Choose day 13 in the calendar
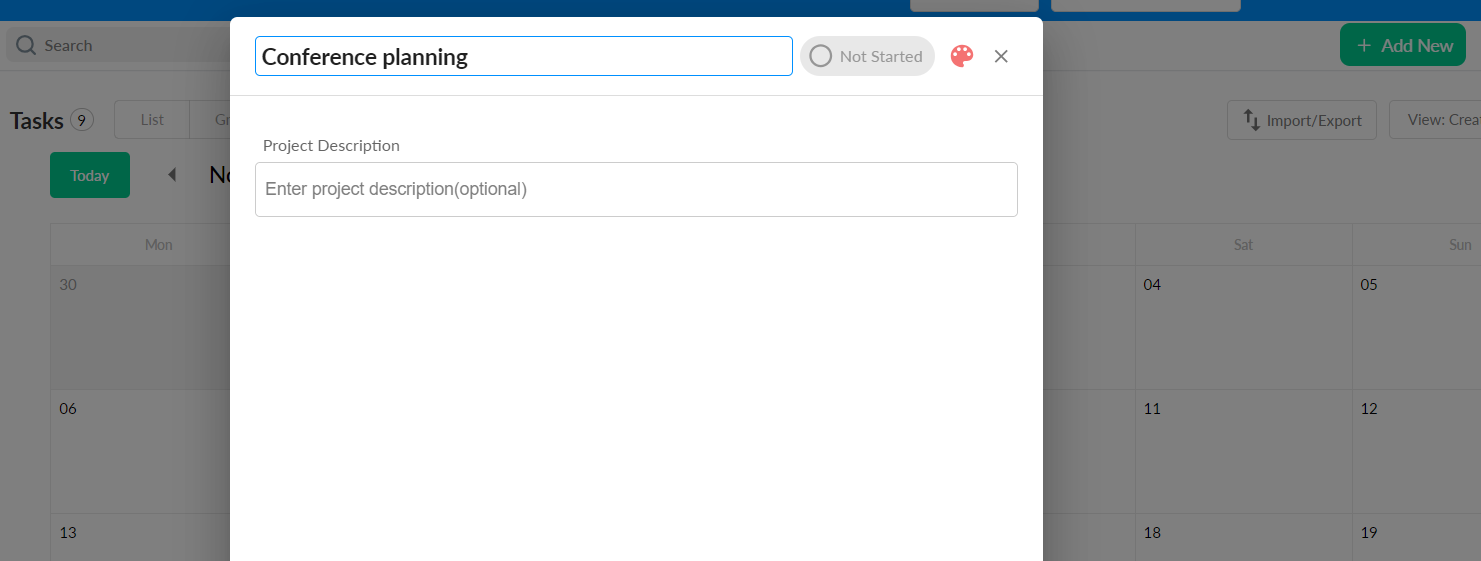The height and width of the screenshot is (561, 1481). (x=140, y=541)
